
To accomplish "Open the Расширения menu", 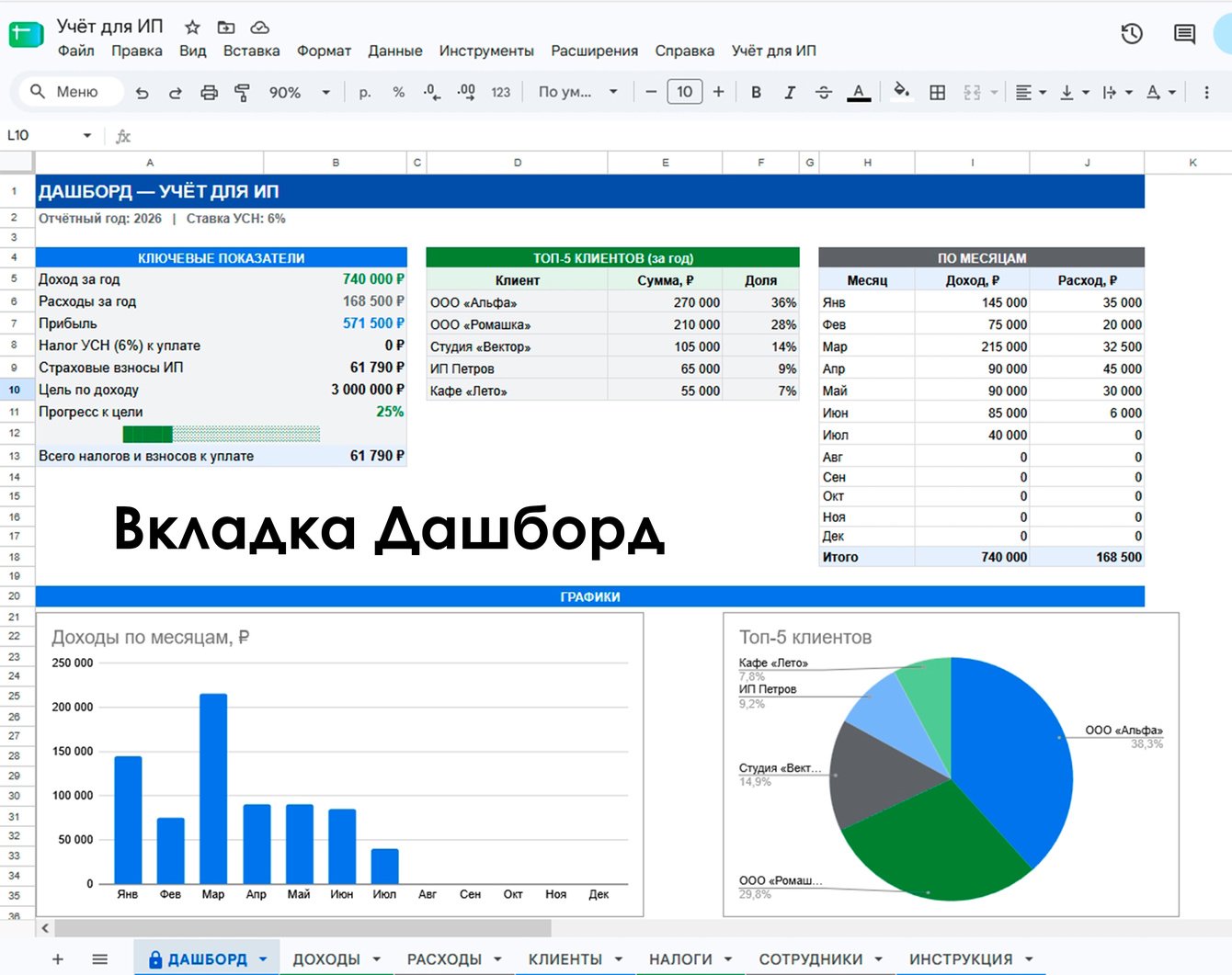I will point(594,51).
